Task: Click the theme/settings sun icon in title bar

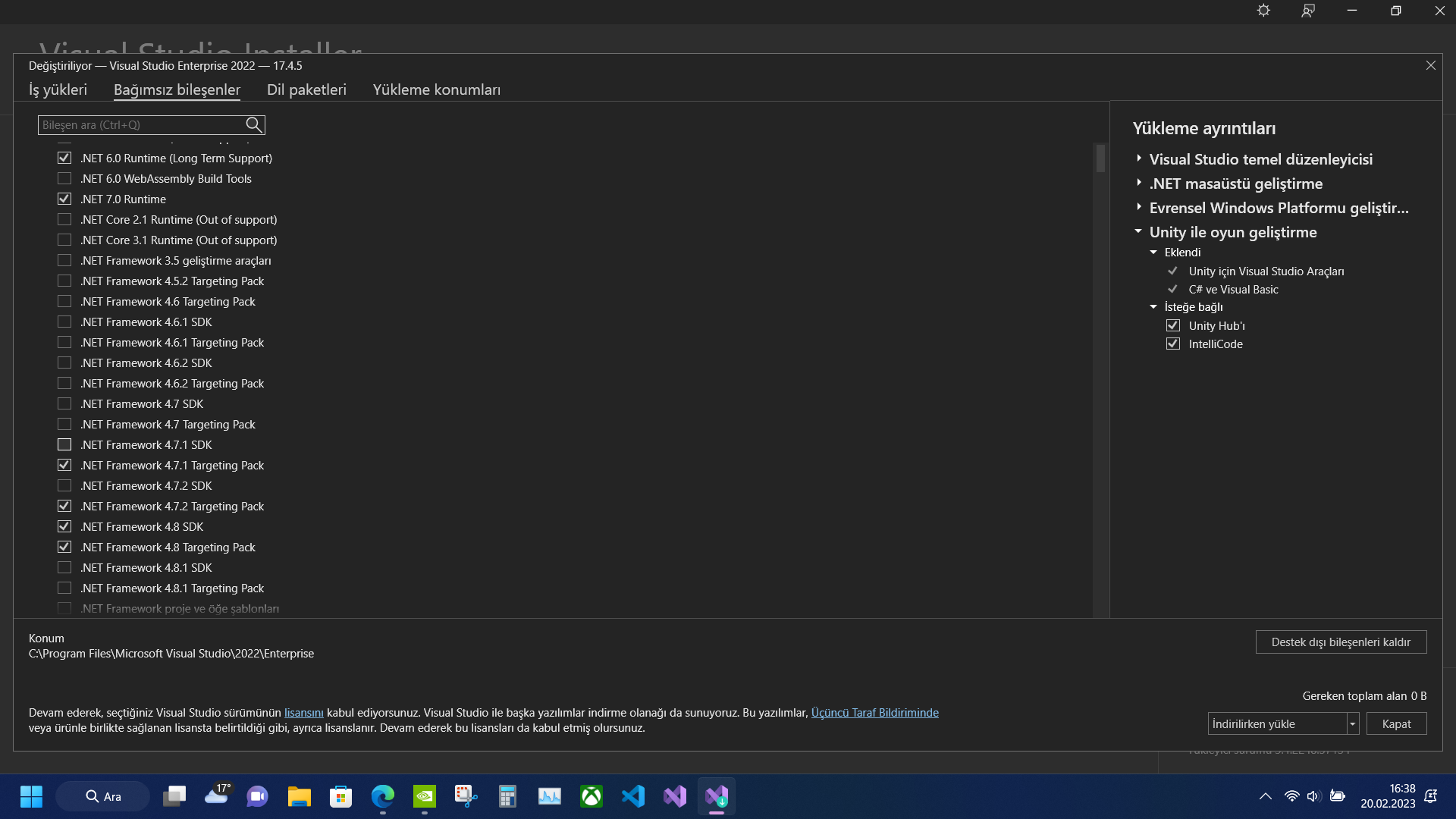Action: coord(1263,11)
